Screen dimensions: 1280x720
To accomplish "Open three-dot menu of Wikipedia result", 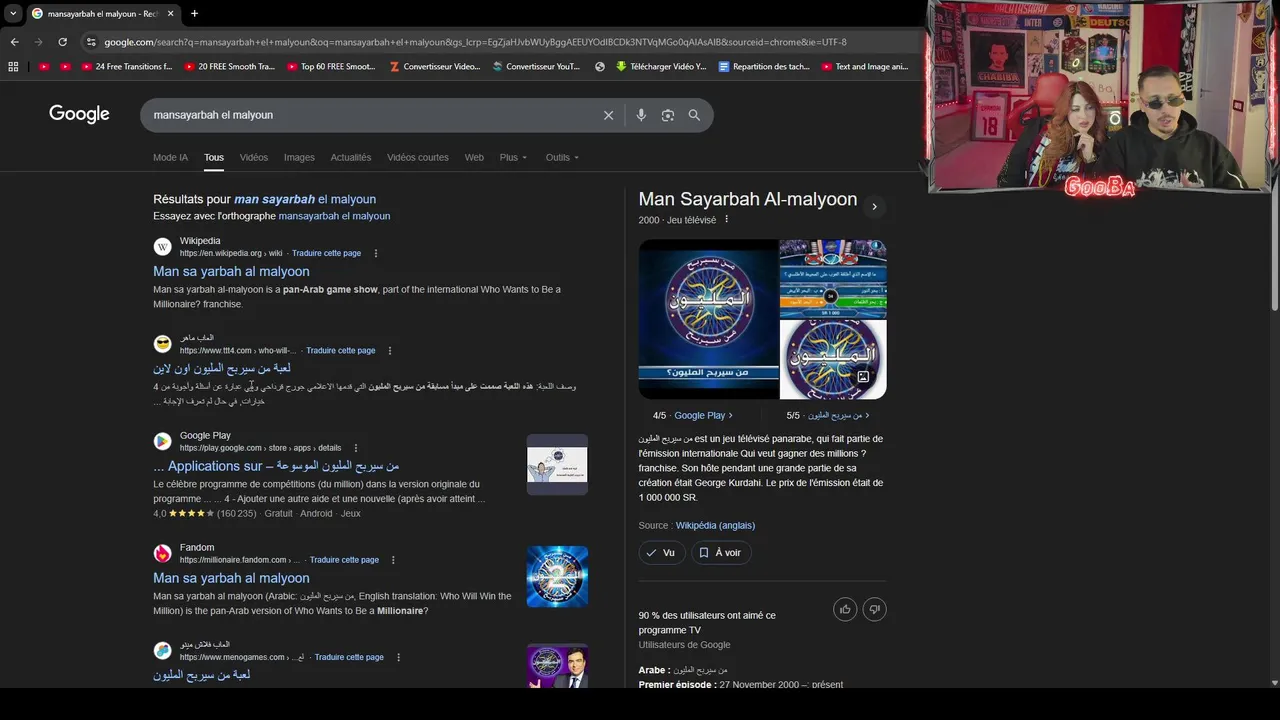I will point(376,253).
